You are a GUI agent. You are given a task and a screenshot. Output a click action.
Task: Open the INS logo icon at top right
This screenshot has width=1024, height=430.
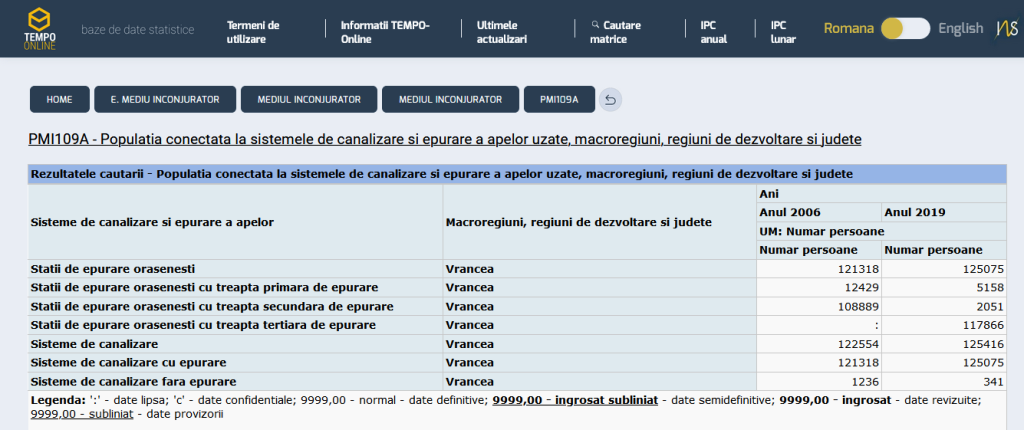(1006, 29)
